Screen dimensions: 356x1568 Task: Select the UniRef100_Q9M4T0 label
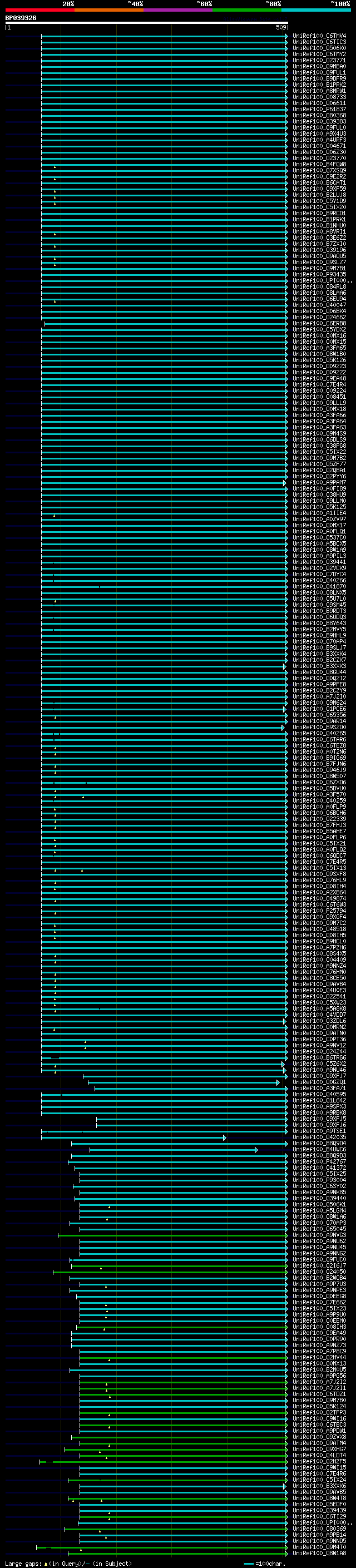(319, 1547)
